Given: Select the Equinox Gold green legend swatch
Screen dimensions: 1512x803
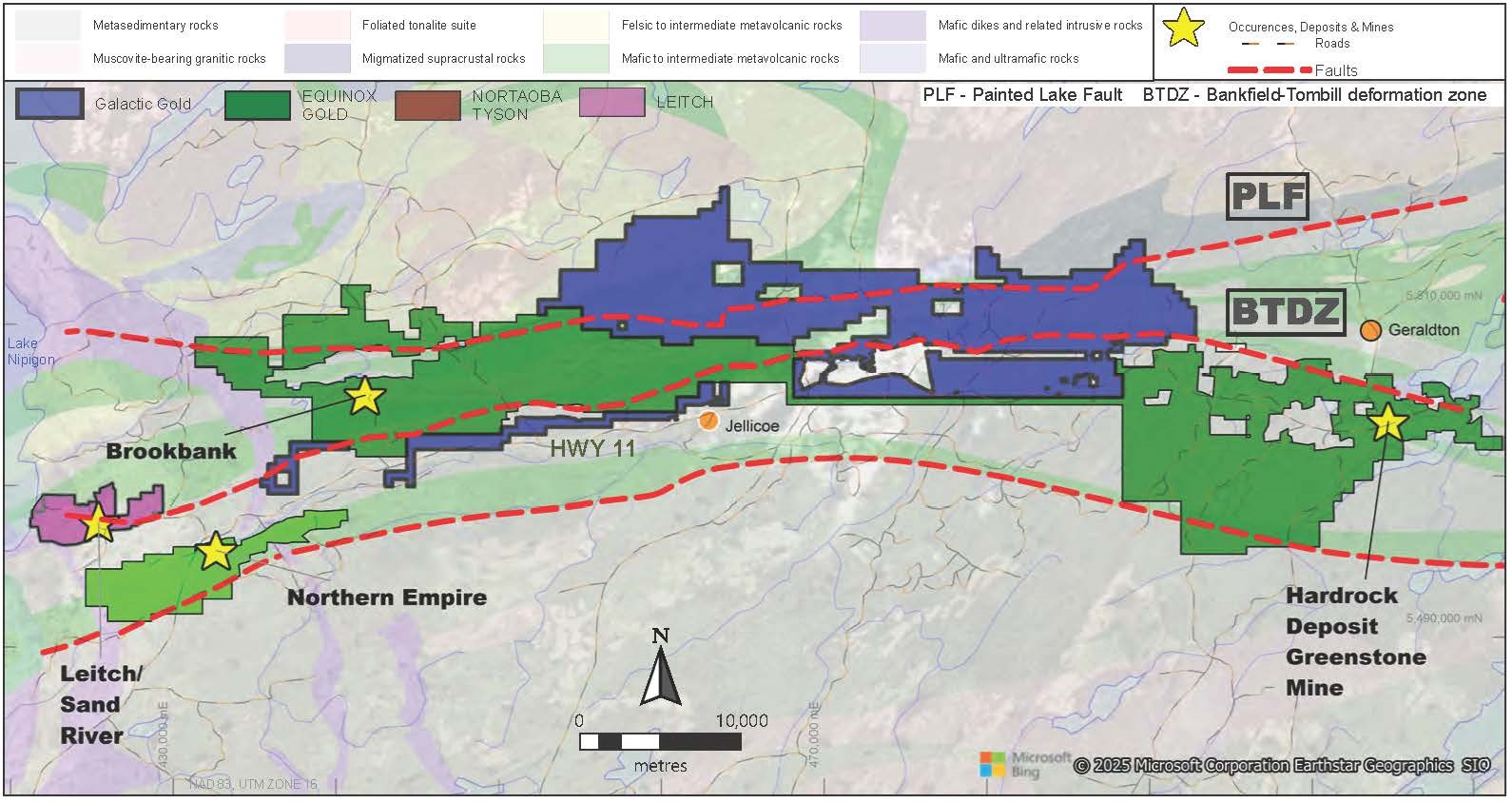Looking at the screenshot, I should (258, 105).
